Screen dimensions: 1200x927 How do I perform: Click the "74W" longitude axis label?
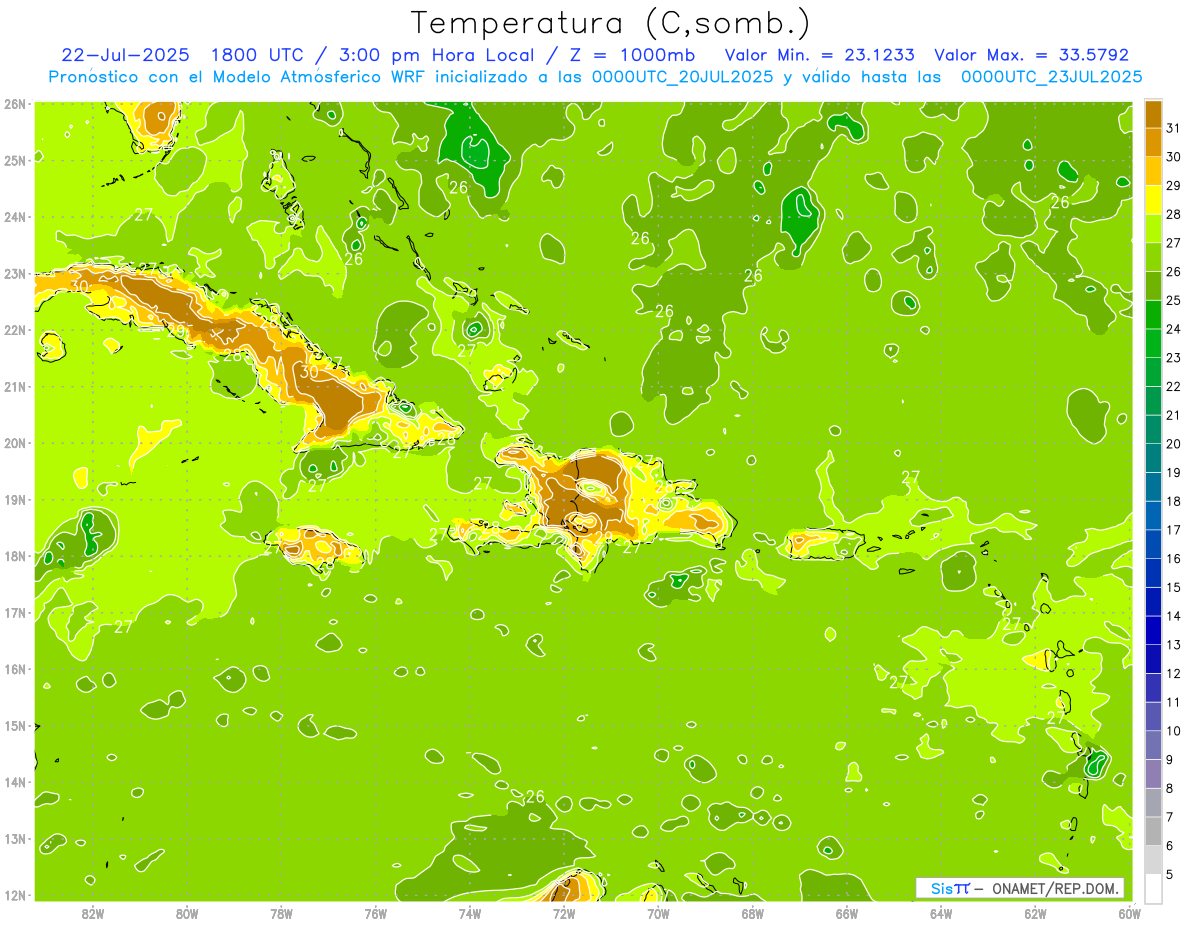click(x=470, y=913)
